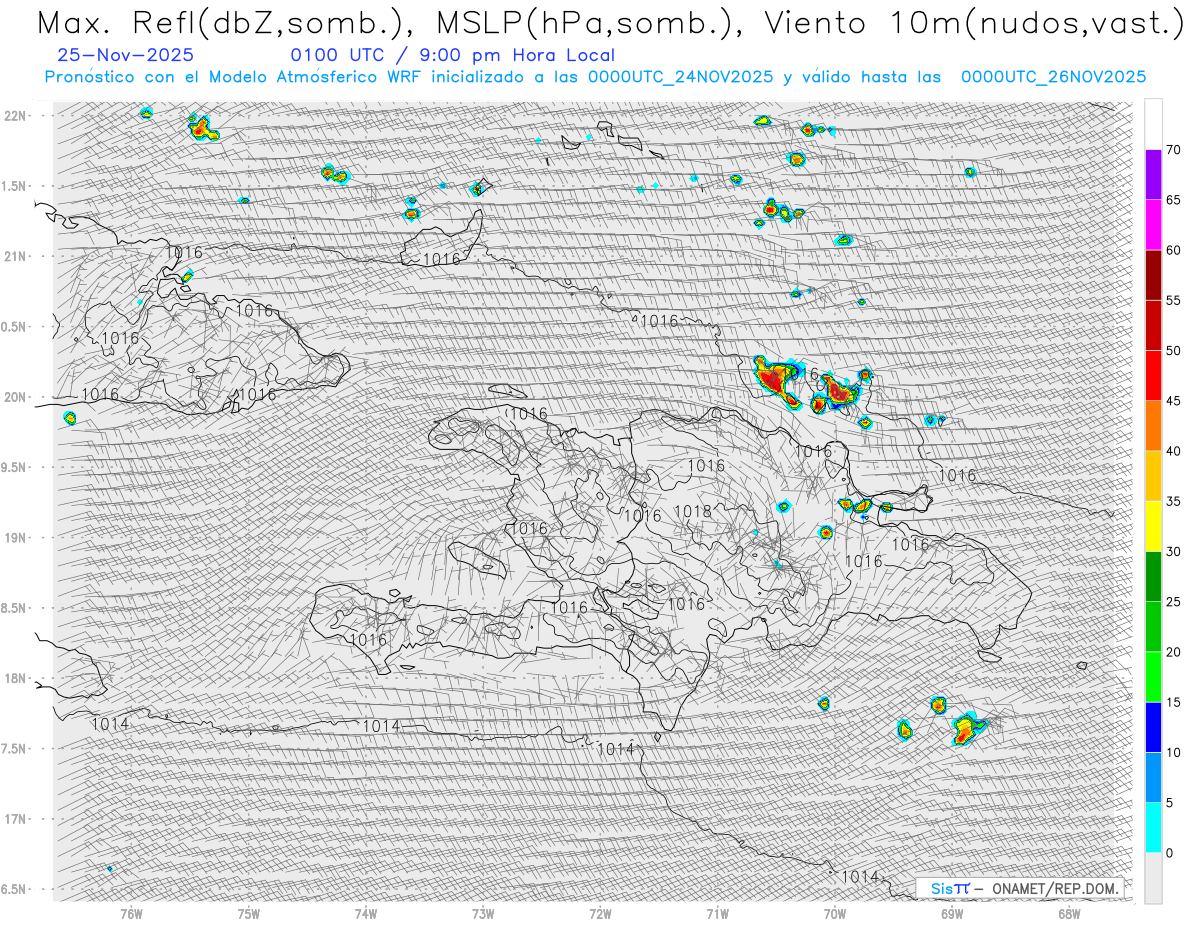Click the '20' value on the color scale

pos(1173,652)
